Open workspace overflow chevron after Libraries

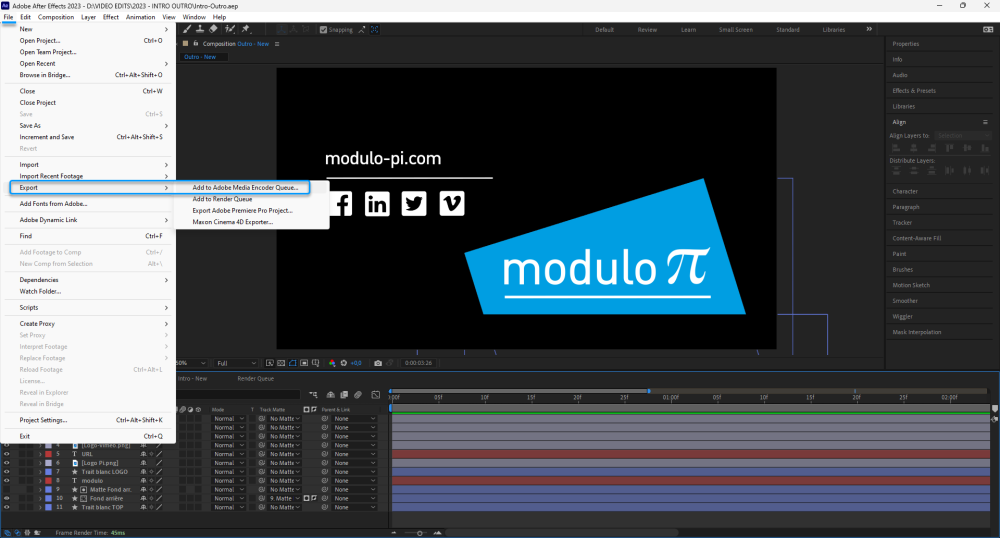869,29
